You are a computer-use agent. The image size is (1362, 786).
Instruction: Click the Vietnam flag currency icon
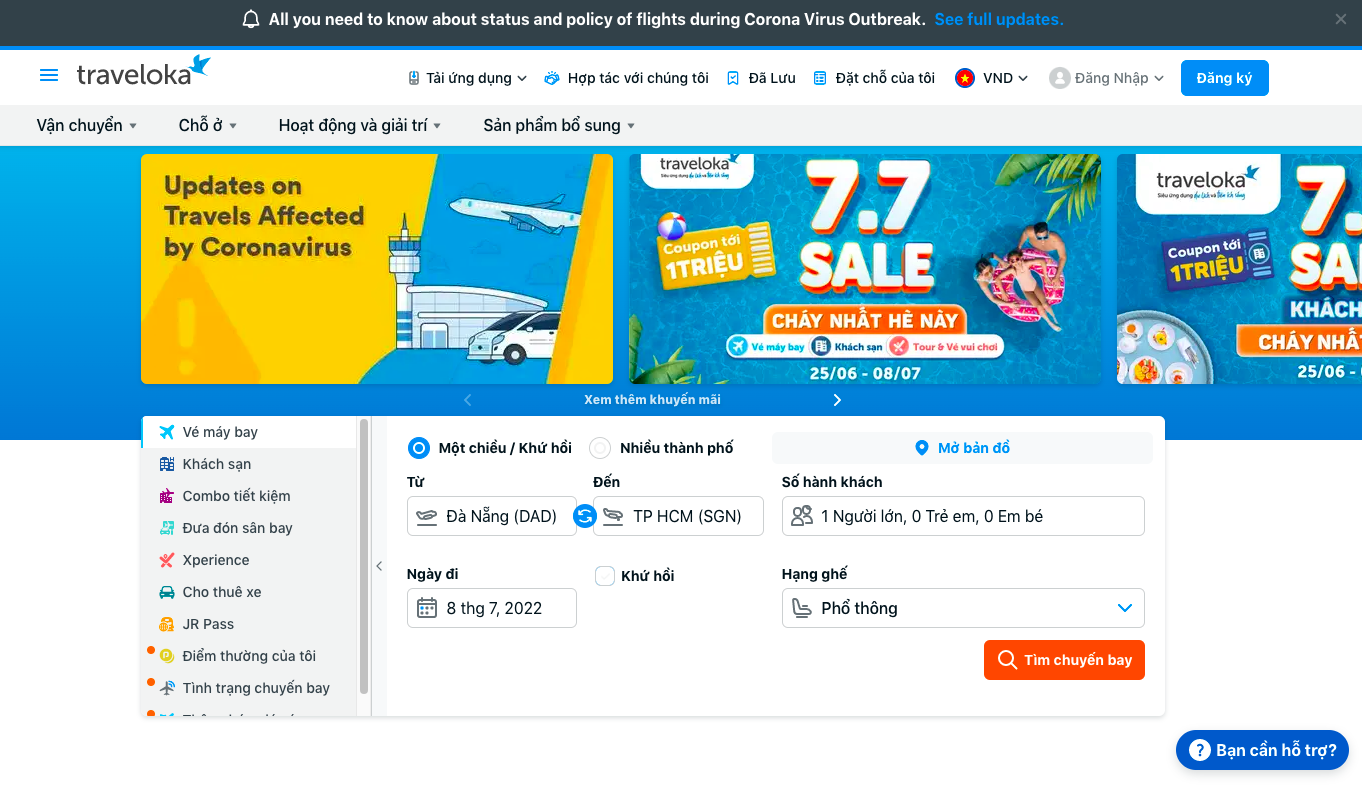[964, 78]
